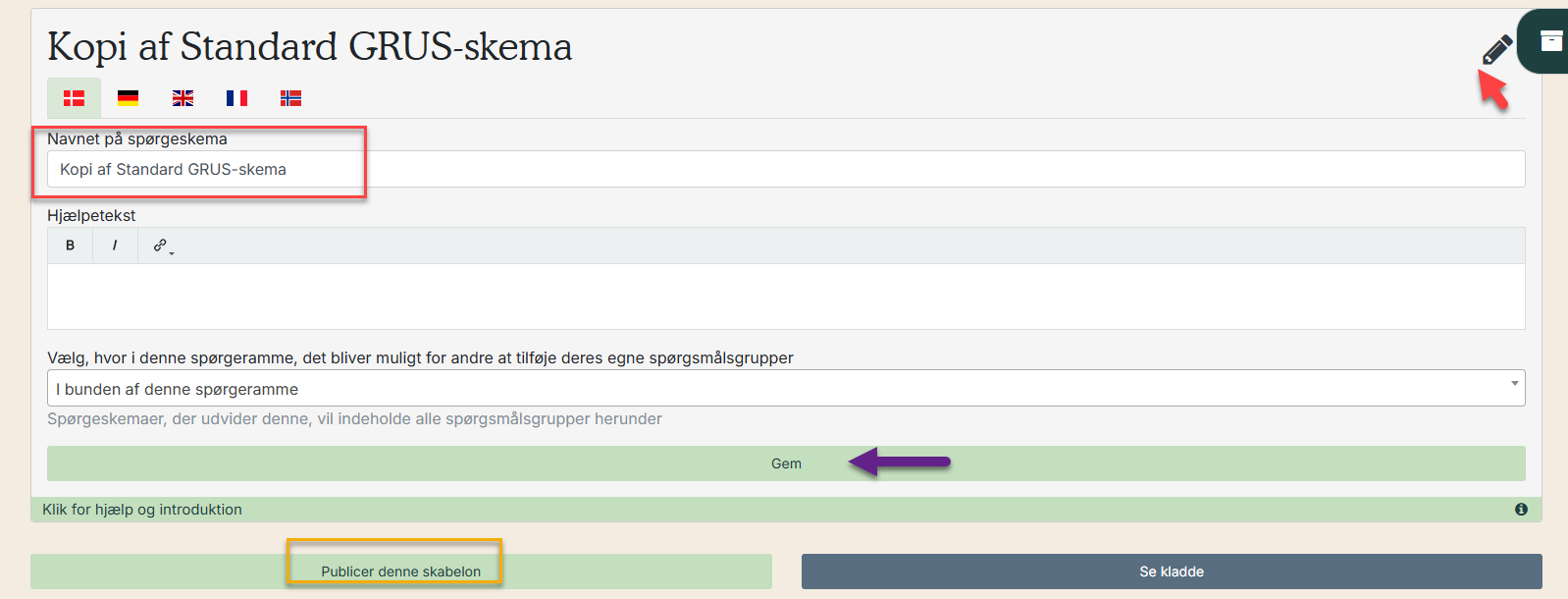Focus the Navnet på spørgeskema input field
This screenshot has height=599, width=1568.
coord(786,169)
